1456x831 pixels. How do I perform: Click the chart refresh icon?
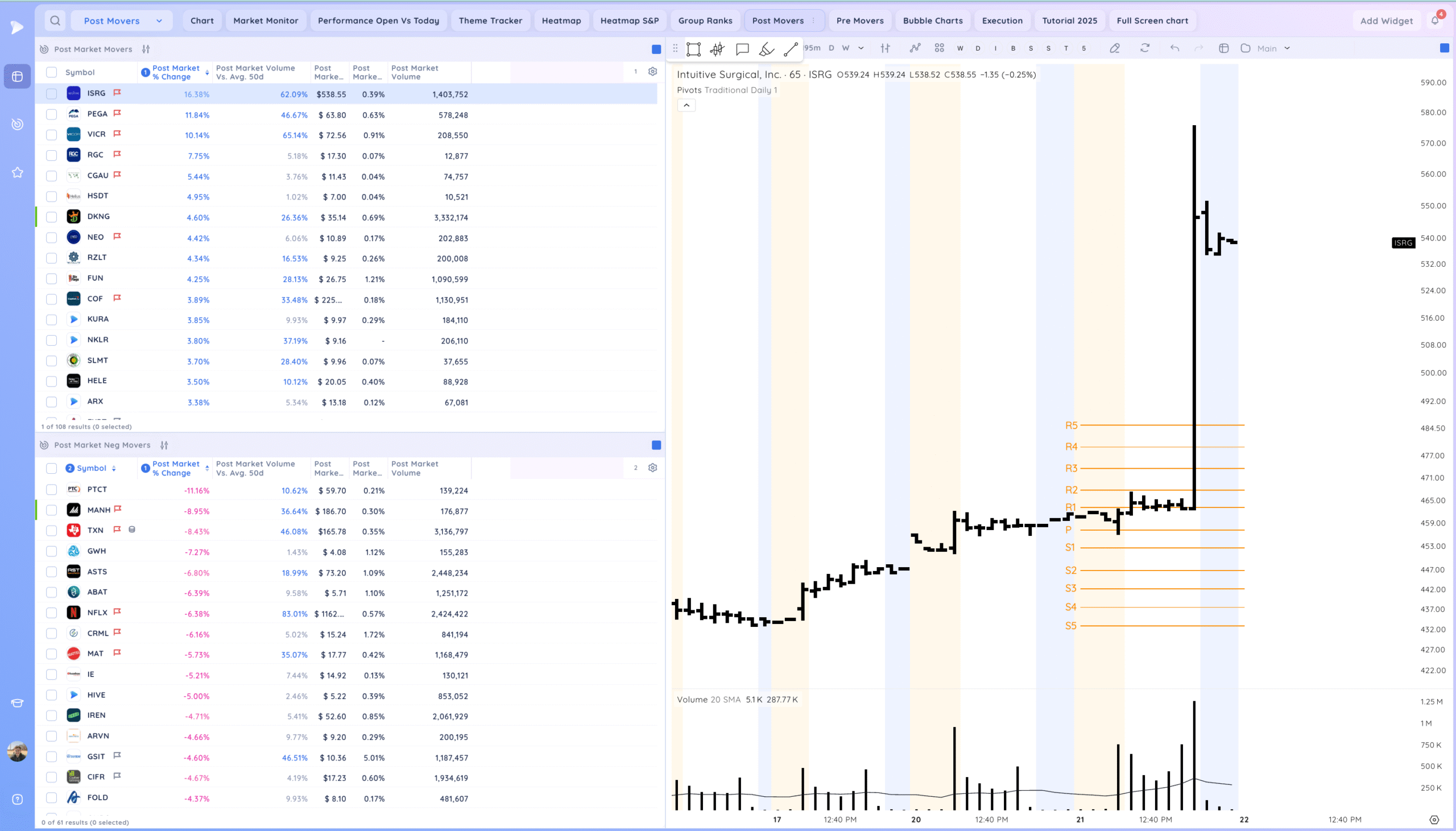[1144, 48]
